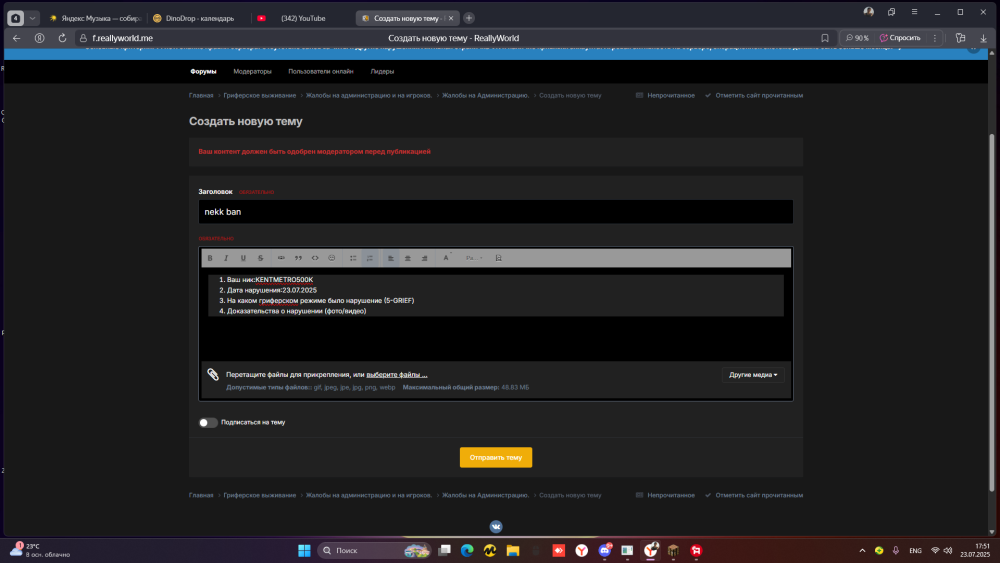
Task: Open File Explorer from the taskbar
Action: [x=513, y=550]
